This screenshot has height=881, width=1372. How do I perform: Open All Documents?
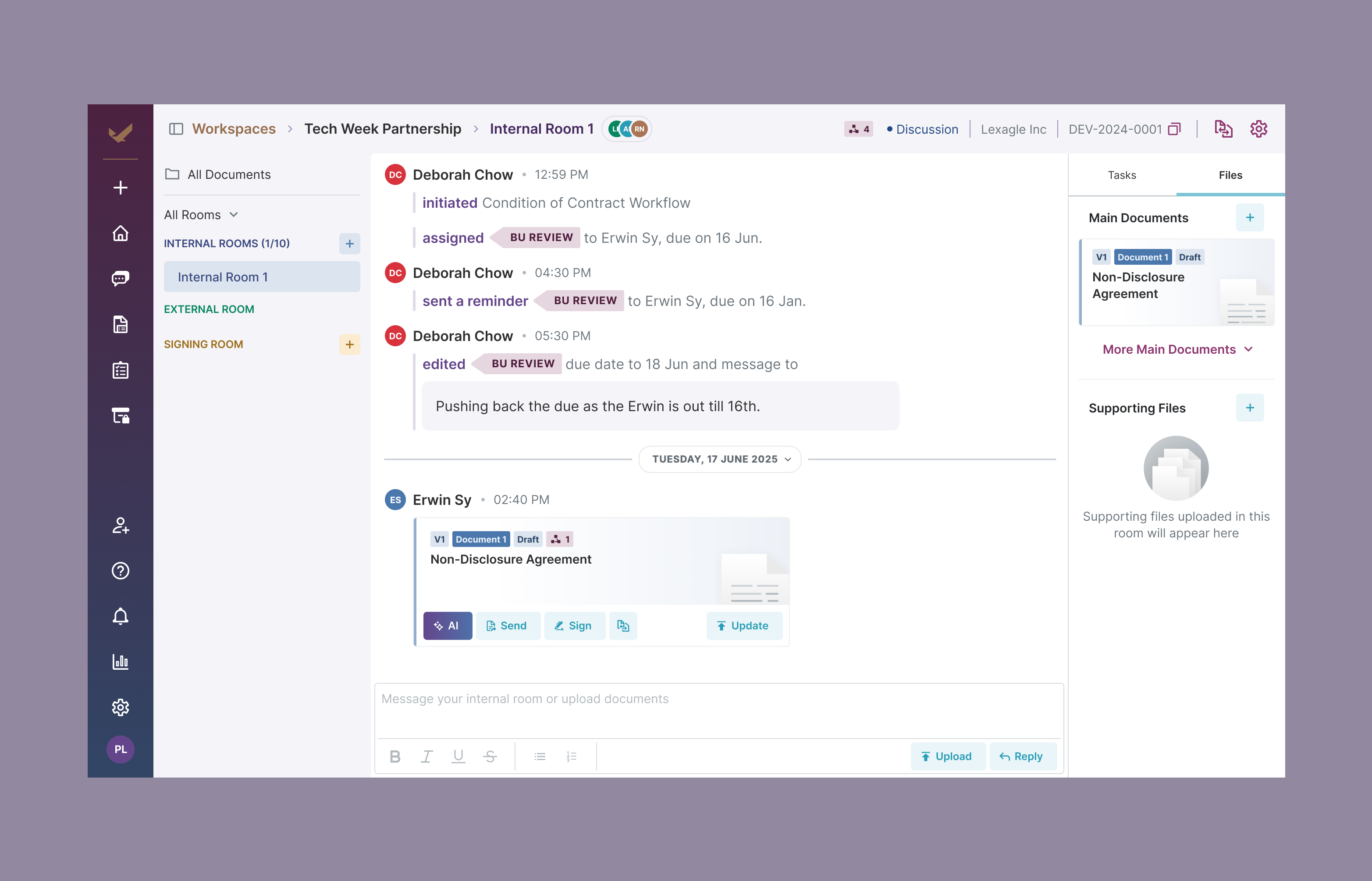pos(218,174)
